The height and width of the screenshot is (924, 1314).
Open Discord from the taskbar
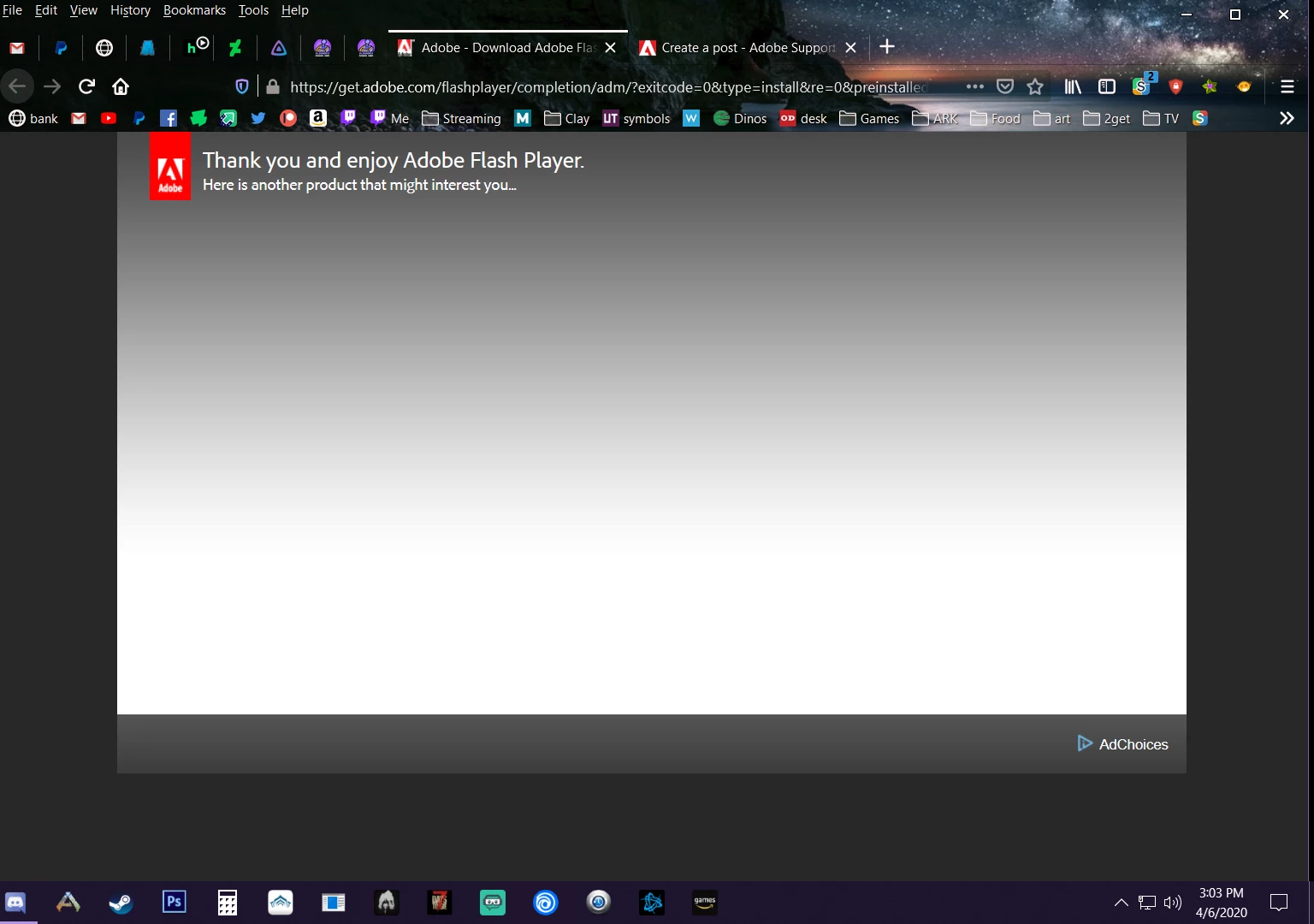15,902
